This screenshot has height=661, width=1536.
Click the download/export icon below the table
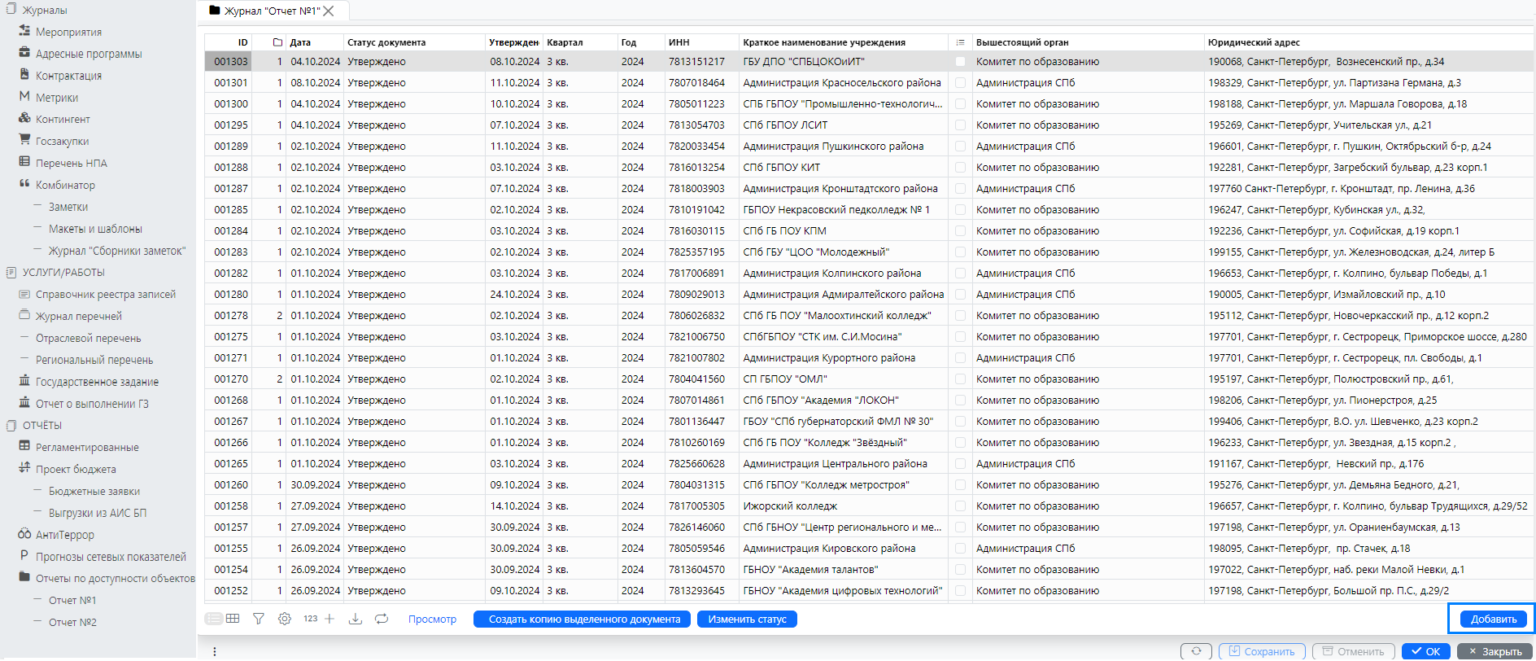click(x=355, y=619)
